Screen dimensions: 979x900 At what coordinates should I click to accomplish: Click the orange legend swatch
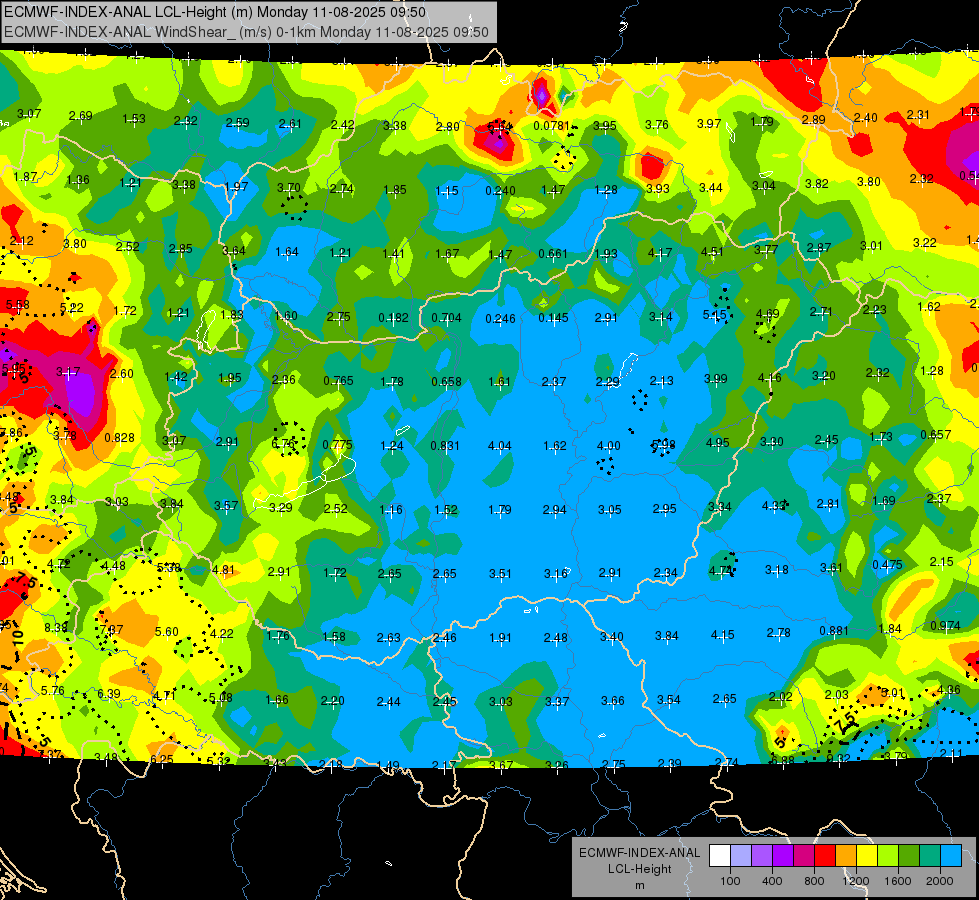(846, 855)
